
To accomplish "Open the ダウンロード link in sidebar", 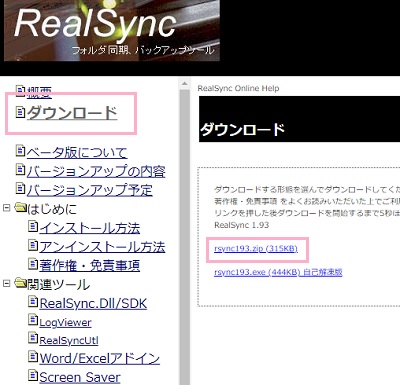I will tap(72, 113).
